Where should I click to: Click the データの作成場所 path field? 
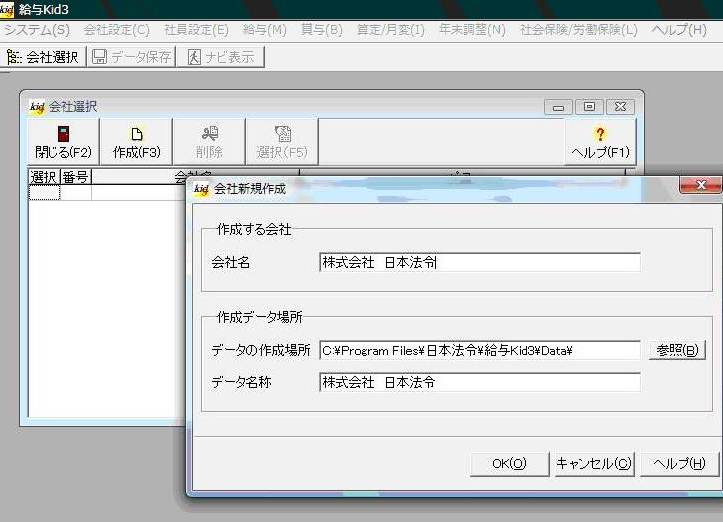coord(480,350)
